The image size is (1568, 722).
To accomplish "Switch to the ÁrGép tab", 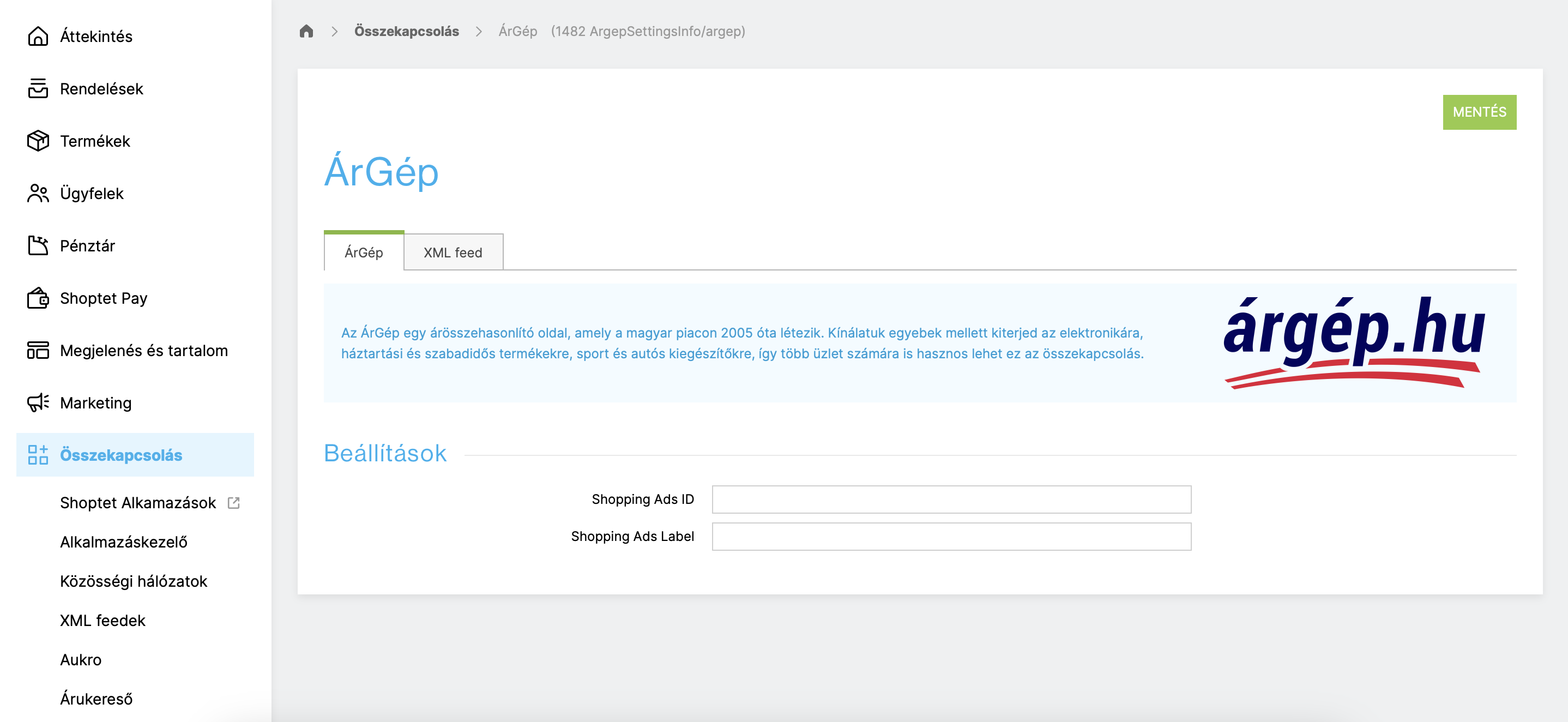I will click(x=364, y=251).
